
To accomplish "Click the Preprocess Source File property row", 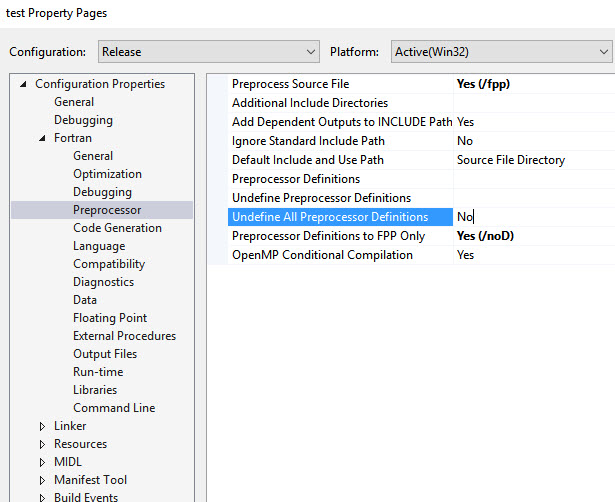I will [x=290, y=84].
